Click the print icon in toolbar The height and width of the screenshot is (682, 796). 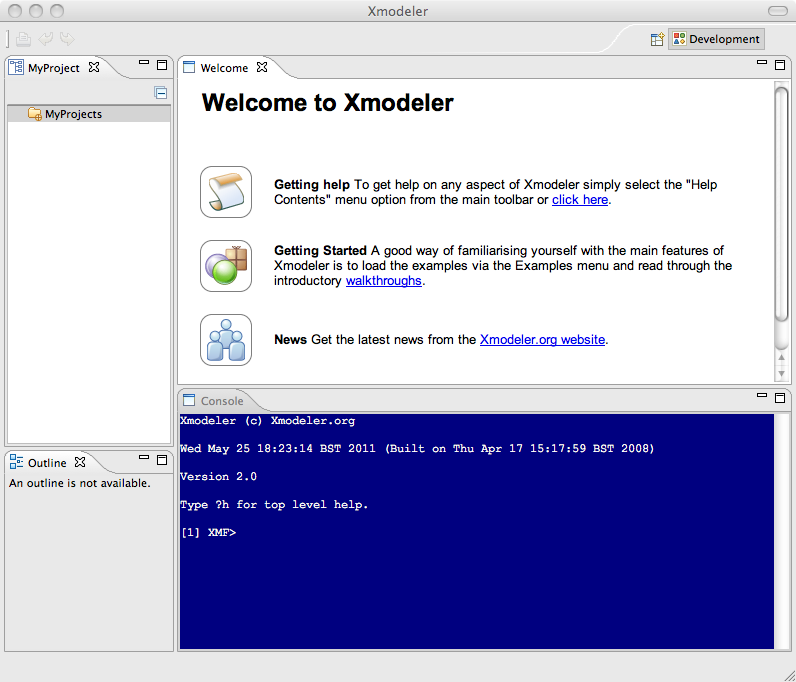(x=23, y=39)
